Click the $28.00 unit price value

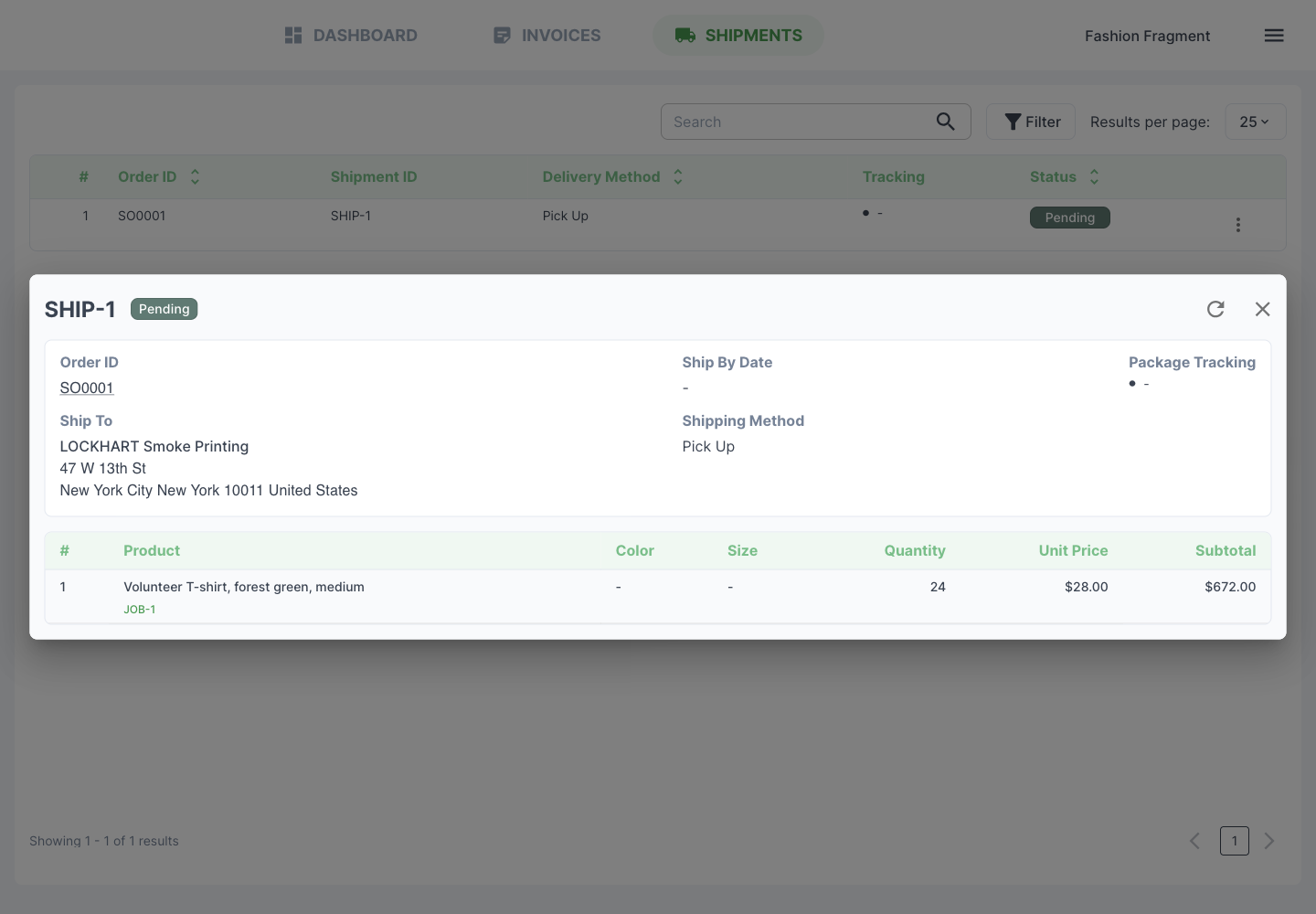1087,587
